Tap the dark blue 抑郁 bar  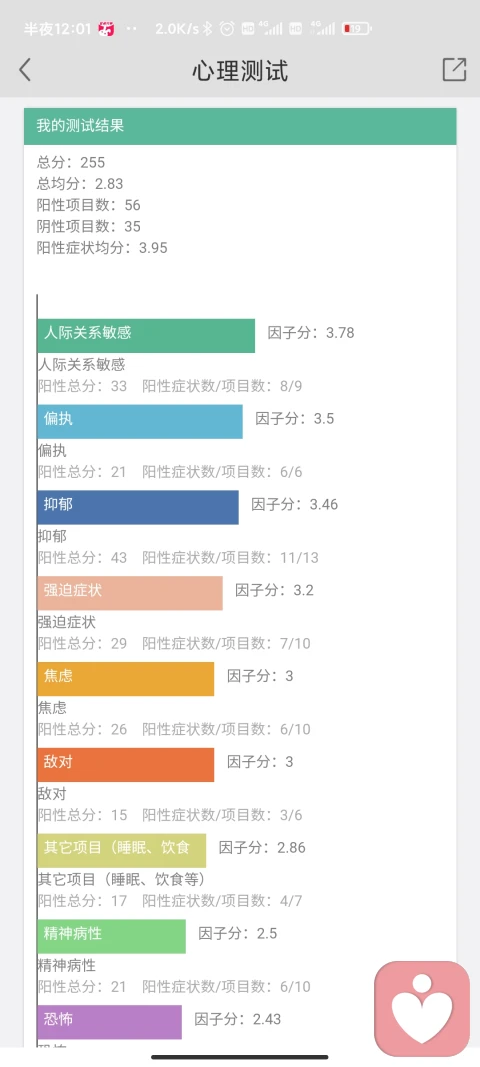138,507
